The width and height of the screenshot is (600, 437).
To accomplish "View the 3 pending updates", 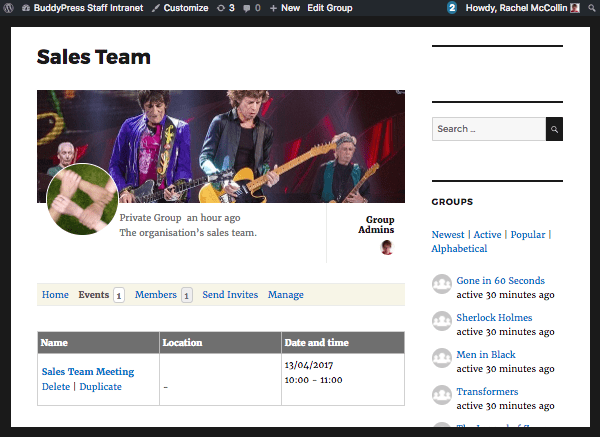I will coord(226,8).
